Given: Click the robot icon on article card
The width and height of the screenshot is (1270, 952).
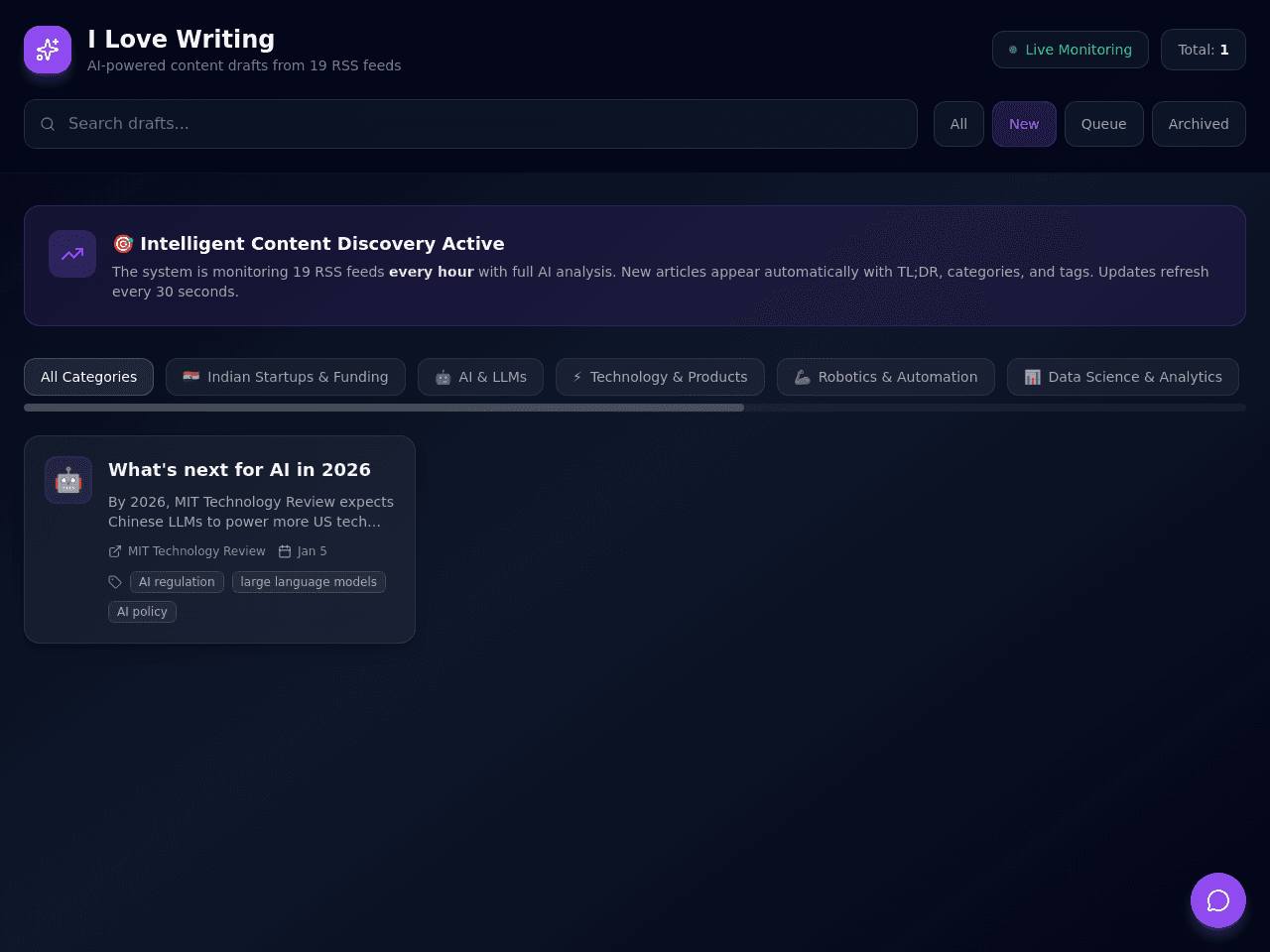Looking at the screenshot, I should (x=68, y=480).
